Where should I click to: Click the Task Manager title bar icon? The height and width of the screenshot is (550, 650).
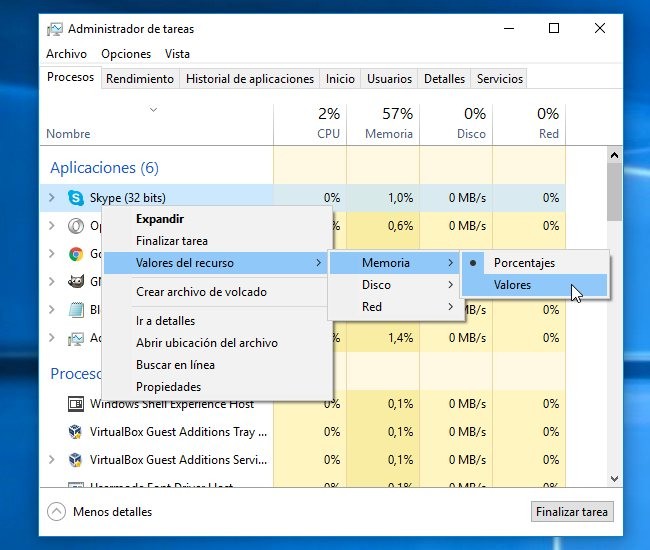click(x=55, y=29)
